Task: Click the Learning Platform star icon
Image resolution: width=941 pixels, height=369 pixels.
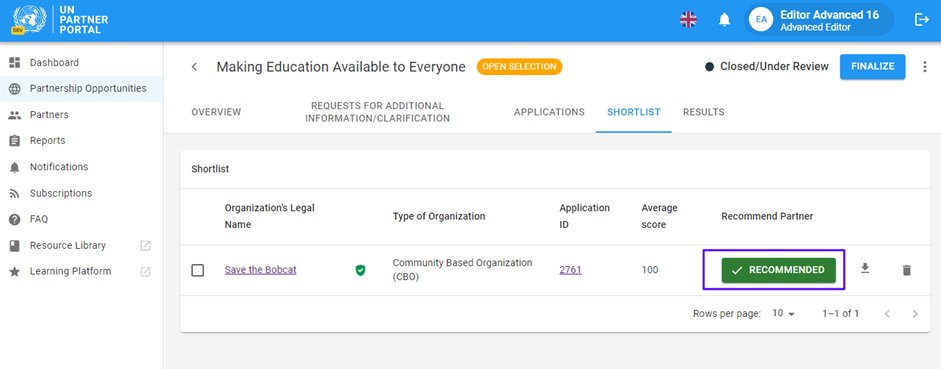Action: pyautogui.click(x=15, y=272)
